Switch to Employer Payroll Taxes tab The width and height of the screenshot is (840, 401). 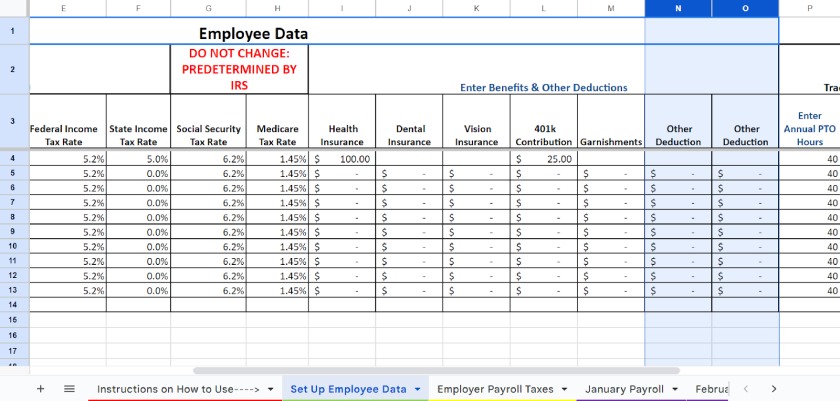coord(495,389)
